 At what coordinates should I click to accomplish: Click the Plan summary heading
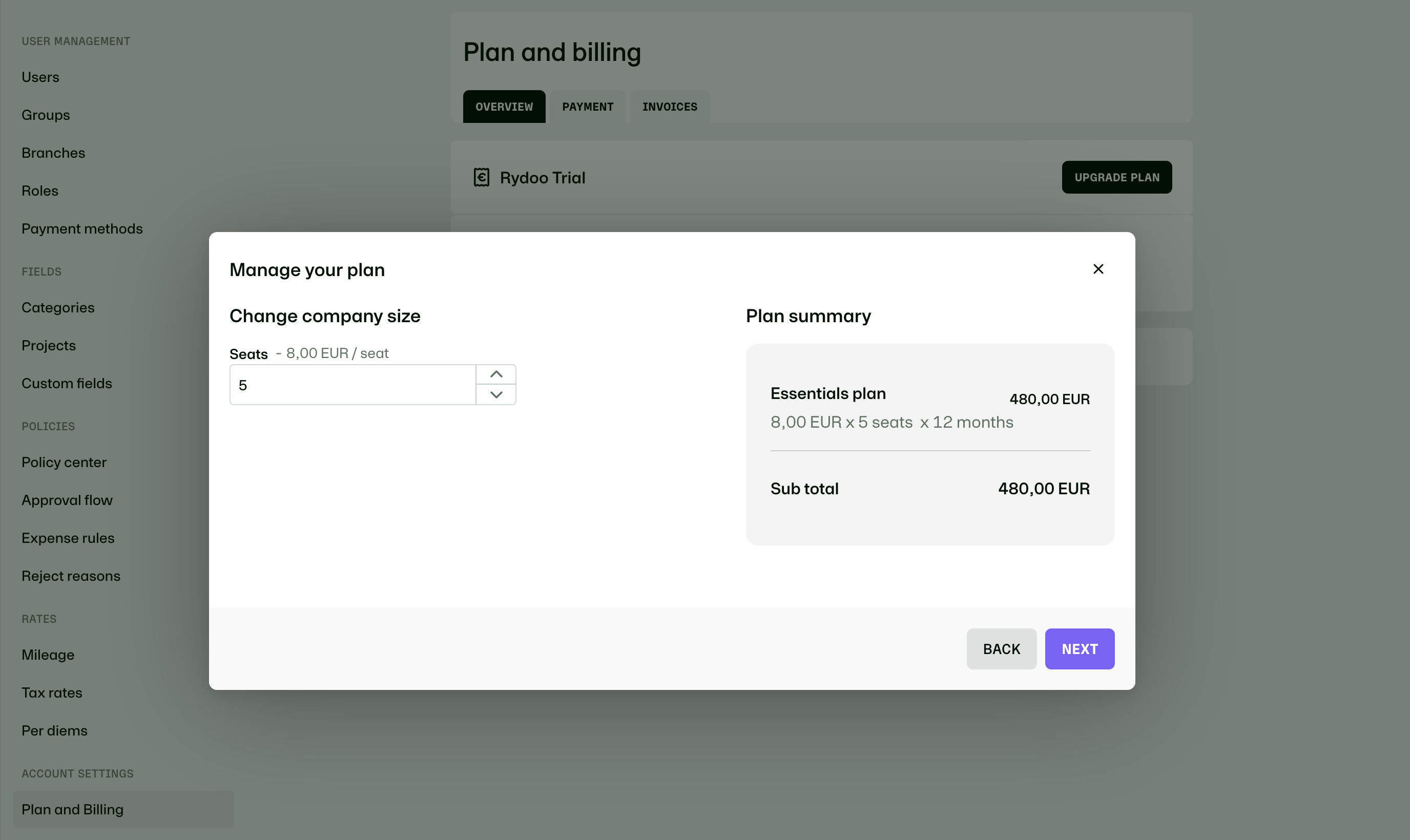pyautogui.click(x=808, y=316)
